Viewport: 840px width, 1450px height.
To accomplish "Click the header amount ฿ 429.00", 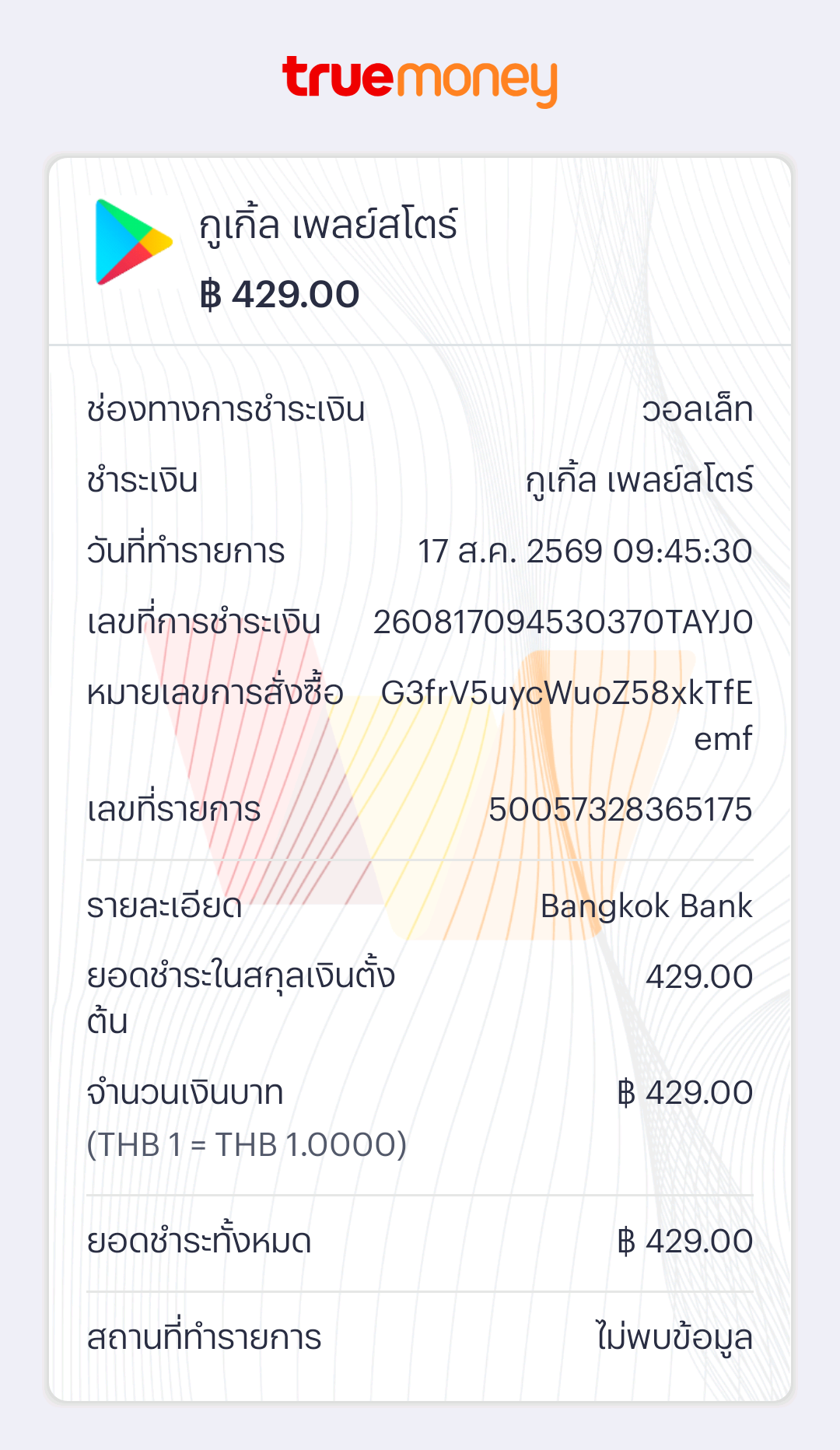I will pyautogui.click(x=280, y=295).
